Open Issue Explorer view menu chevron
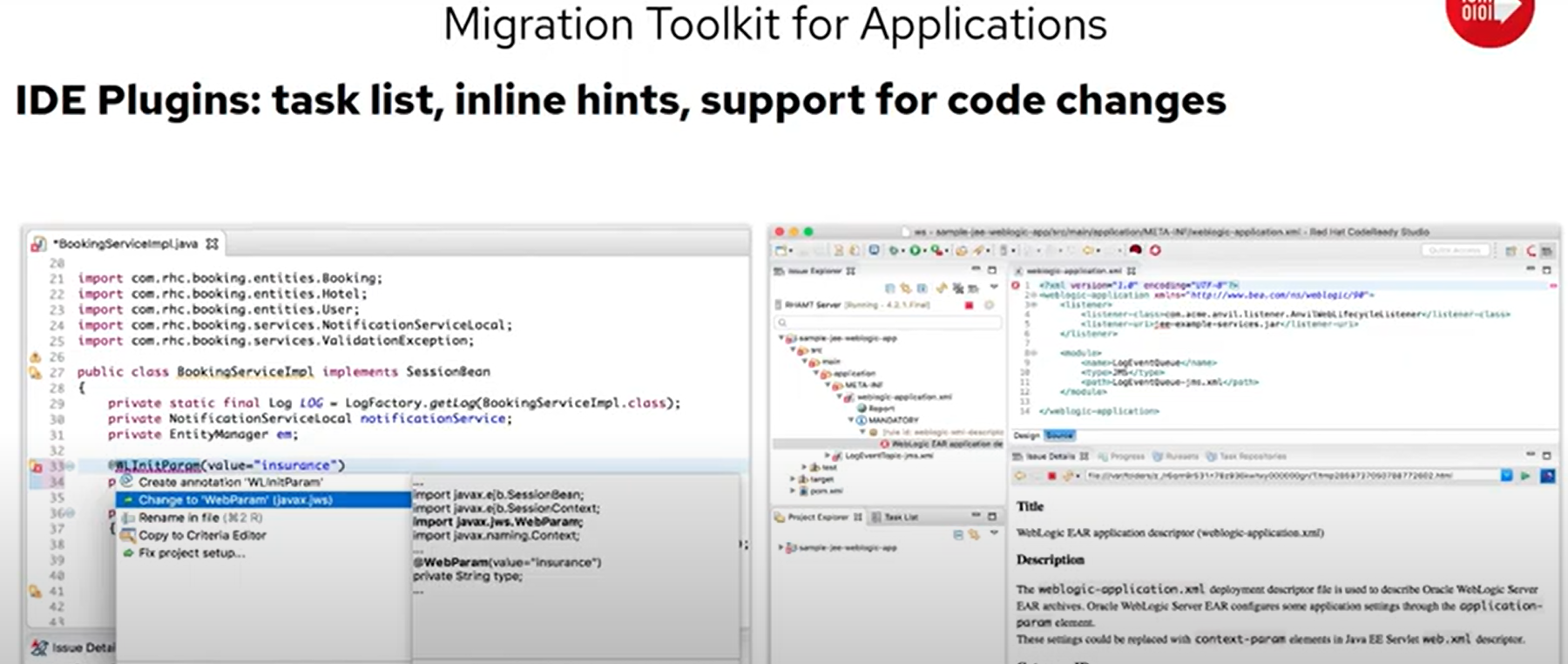Image resolution: width=1568 pixels, height=664 pixels. point(994,288)
